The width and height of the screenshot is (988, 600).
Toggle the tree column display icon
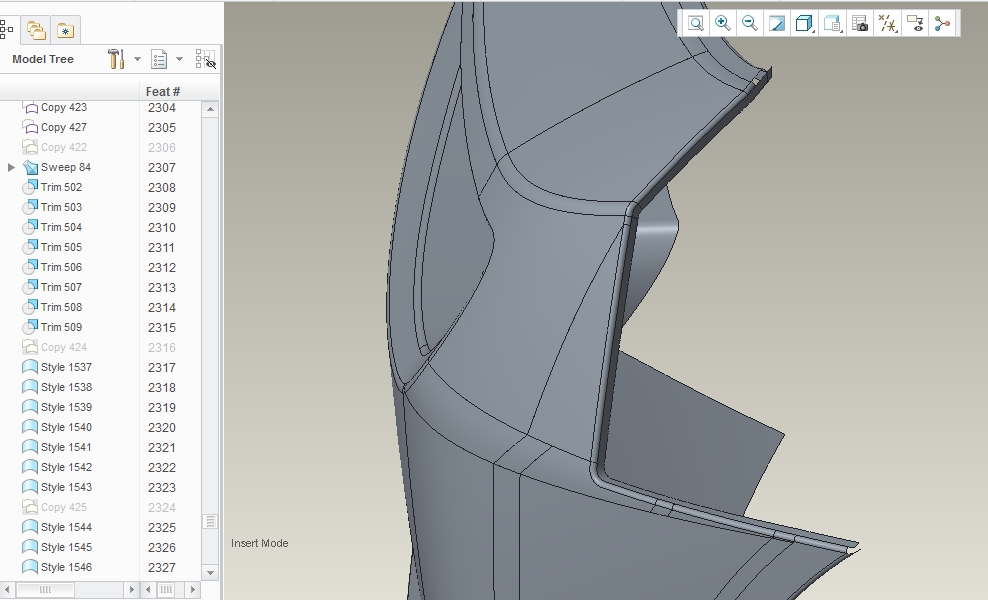(x=205, y=59)
